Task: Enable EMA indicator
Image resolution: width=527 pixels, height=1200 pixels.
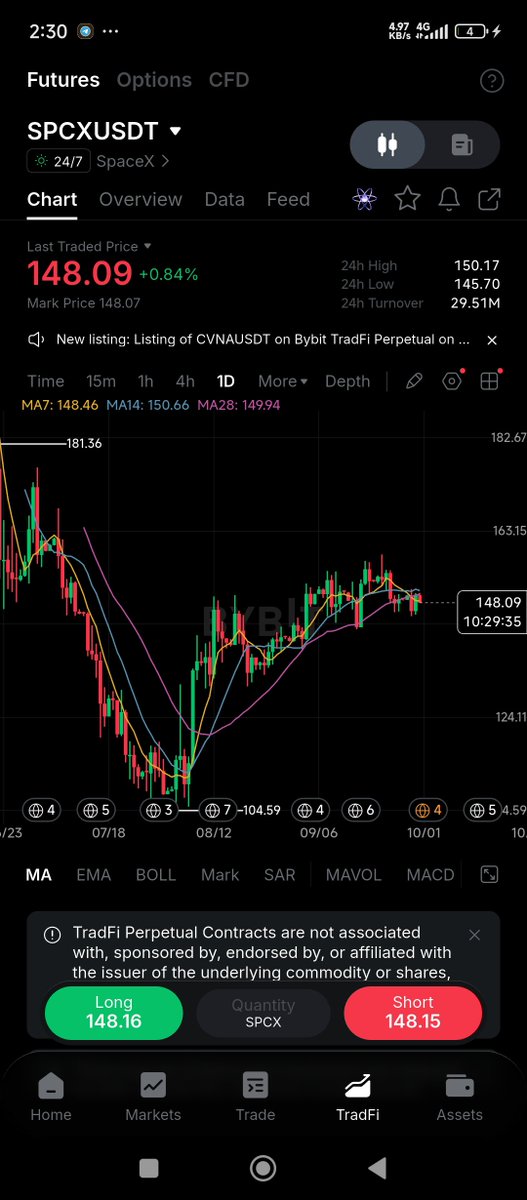Action: point(94,874)
